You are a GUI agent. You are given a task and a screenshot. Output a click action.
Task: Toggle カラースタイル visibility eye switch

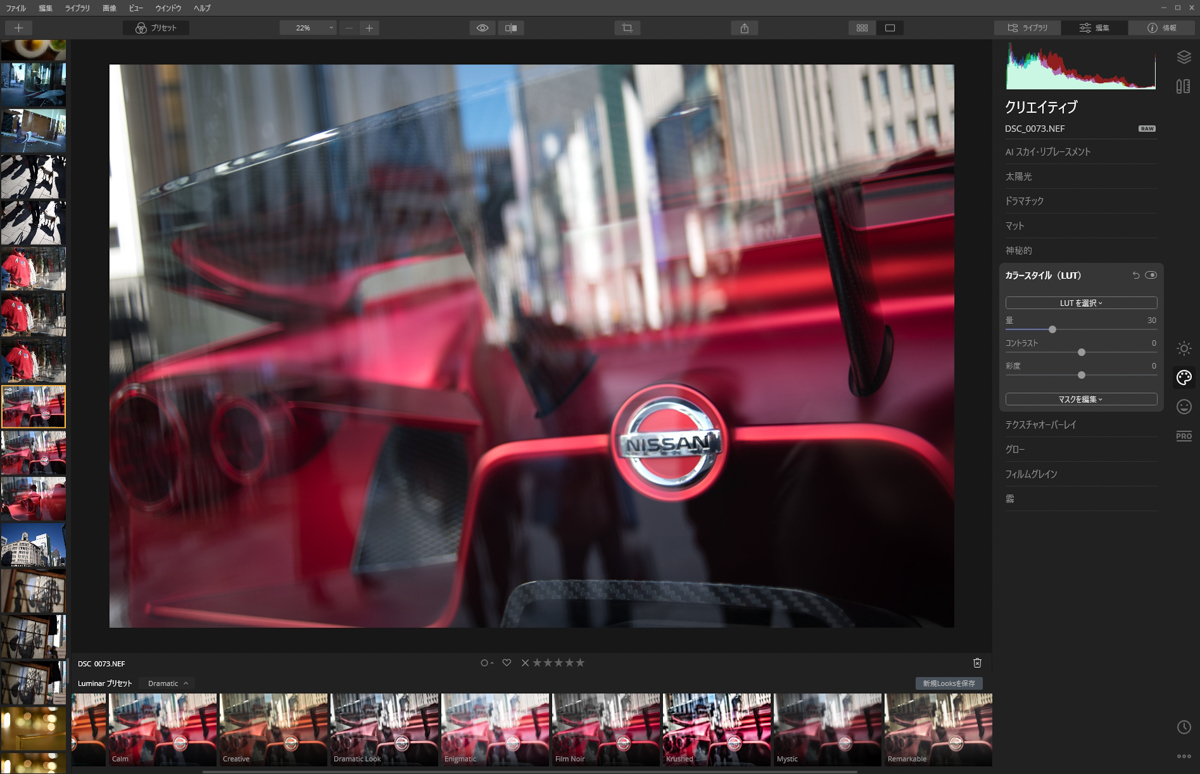point(1151,275)
